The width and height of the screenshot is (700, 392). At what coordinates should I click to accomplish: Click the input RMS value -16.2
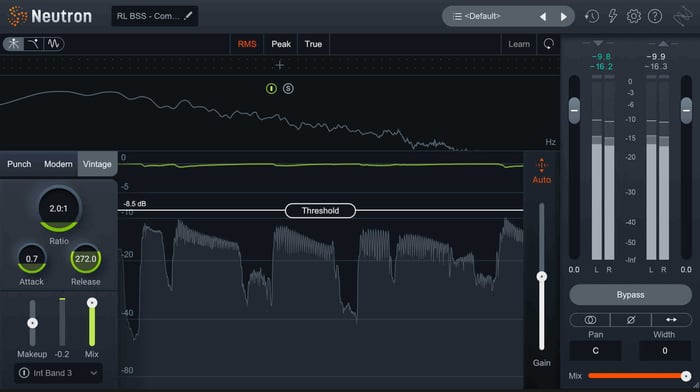(601, 67)
